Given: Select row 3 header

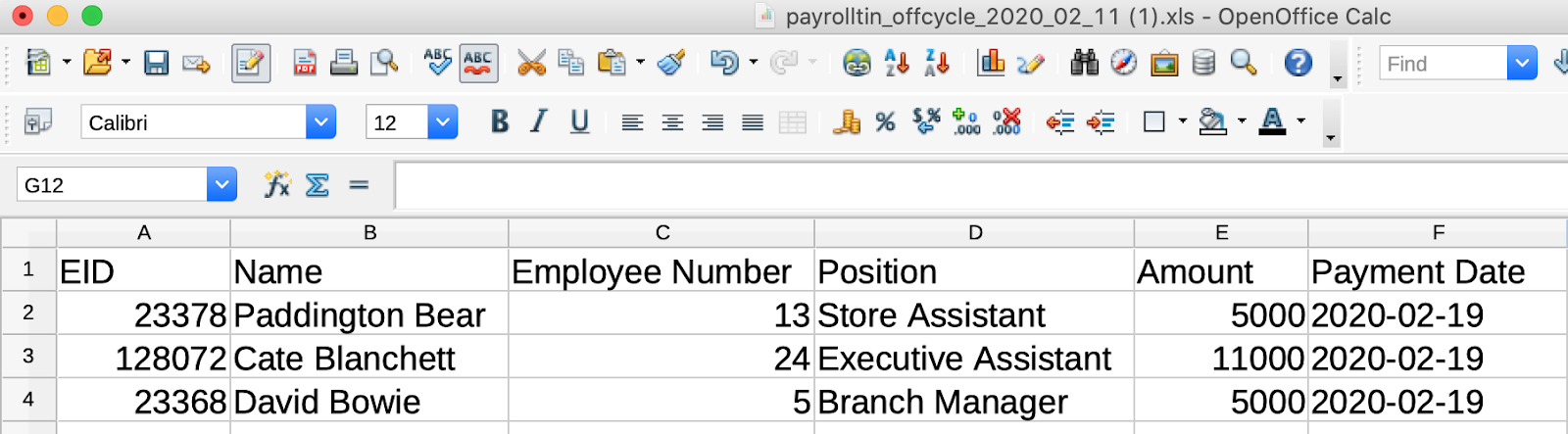Looking at the screenshot, I should [x=28, y=357].
